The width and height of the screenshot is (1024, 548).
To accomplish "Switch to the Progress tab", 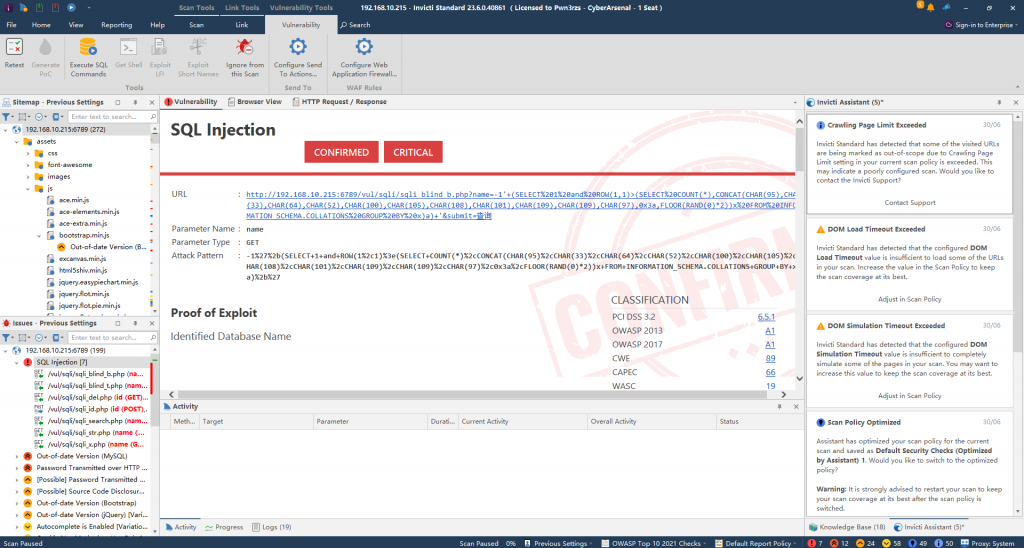I will 224,527.
